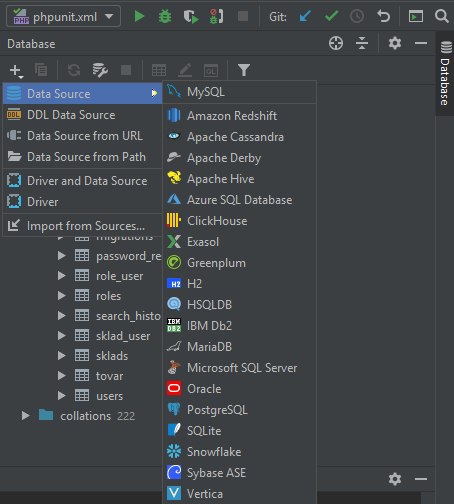Show Git history clock icon
Screen dimensions: 454x504
coord(357,16)
